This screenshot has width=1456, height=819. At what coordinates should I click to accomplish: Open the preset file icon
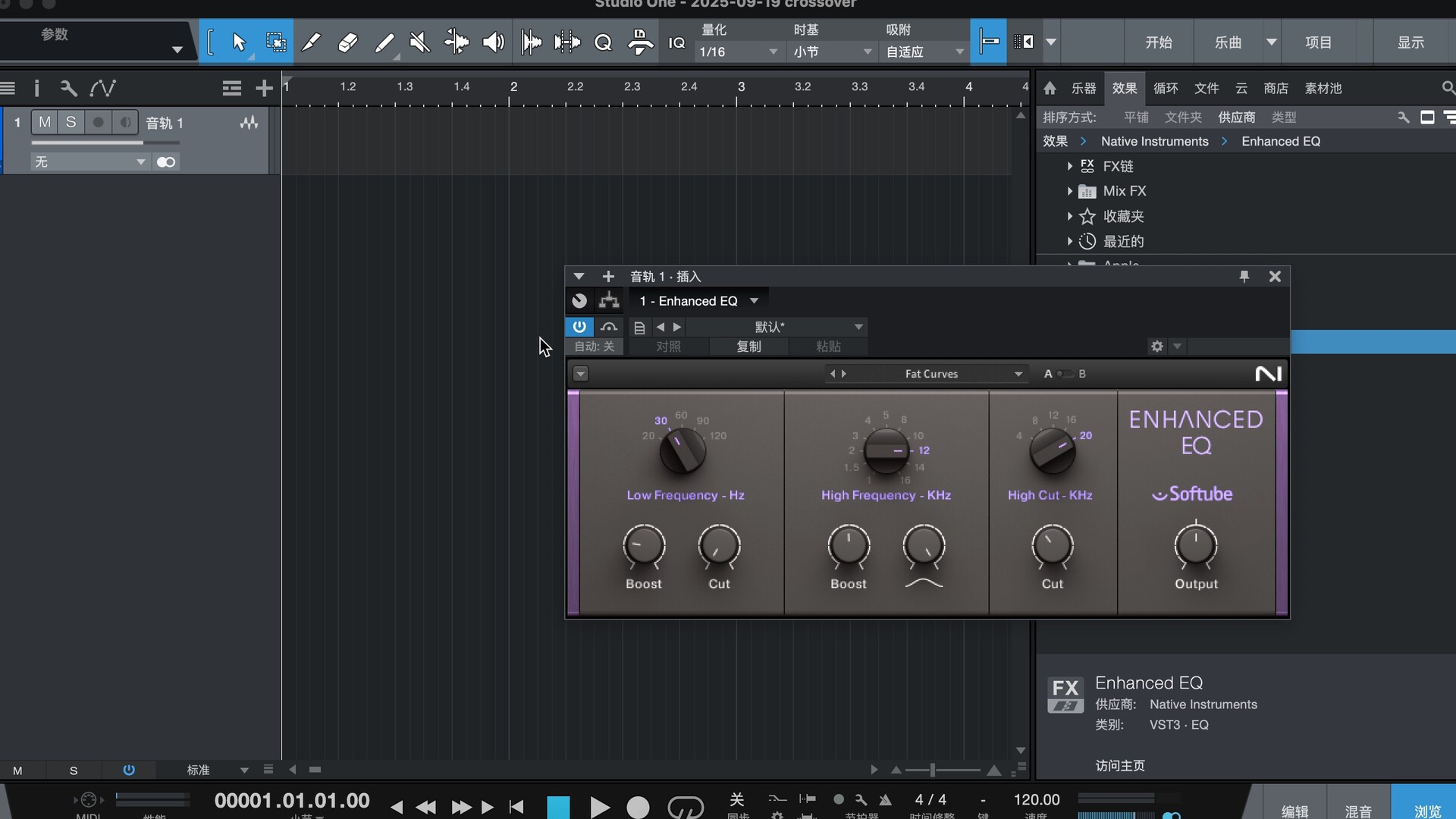click(x=639, y=328)
